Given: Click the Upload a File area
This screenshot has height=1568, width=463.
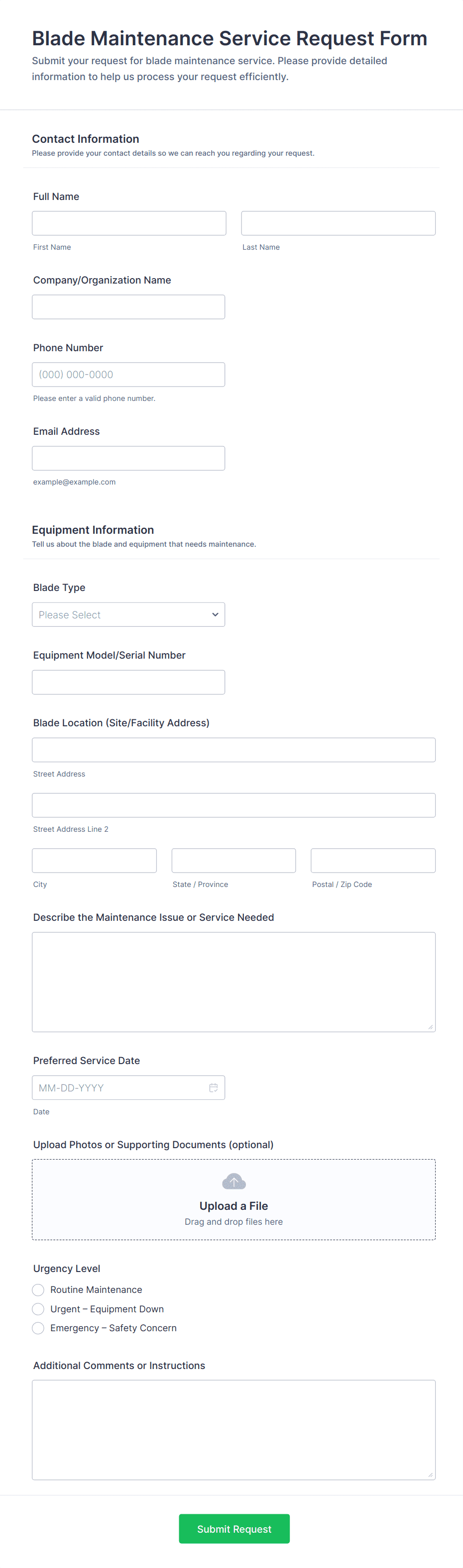Looking at the screenshot, I should (x=234, y=1199).
